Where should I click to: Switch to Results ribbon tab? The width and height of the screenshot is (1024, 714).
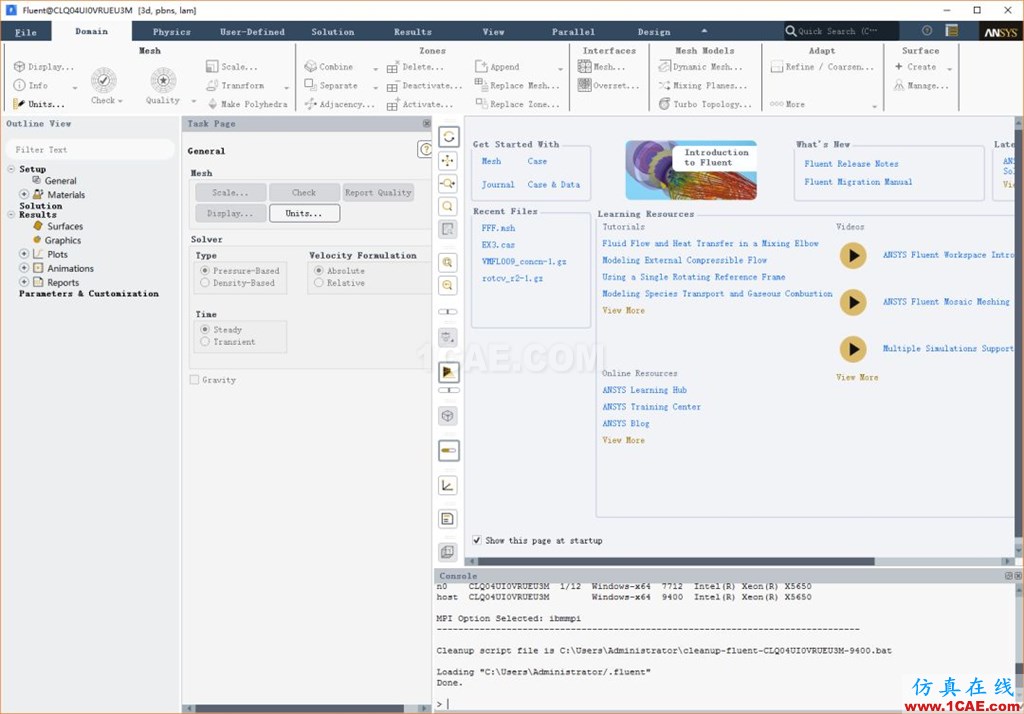(x=413, y=31)
